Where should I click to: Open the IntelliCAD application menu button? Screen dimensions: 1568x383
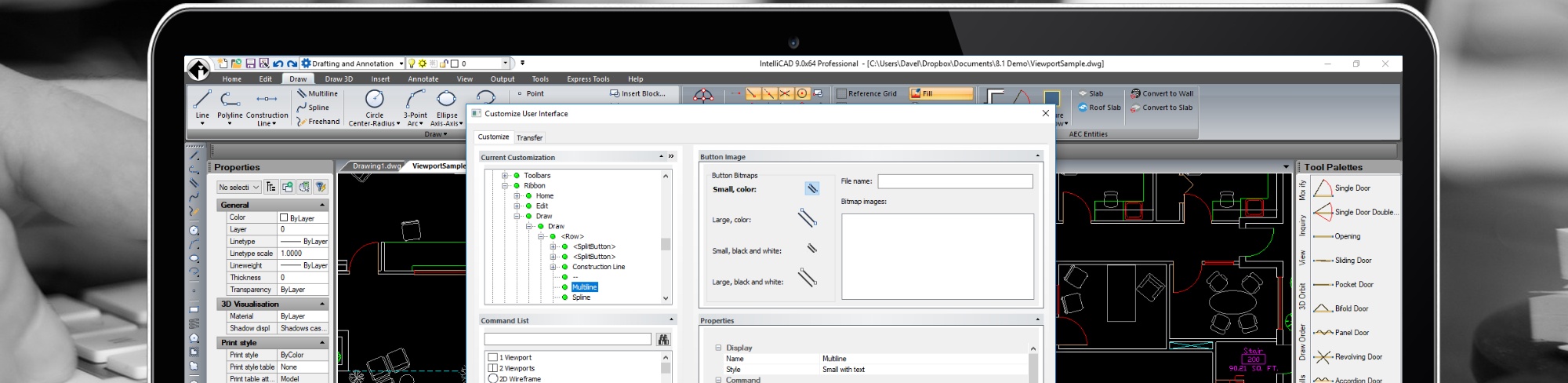198,70
